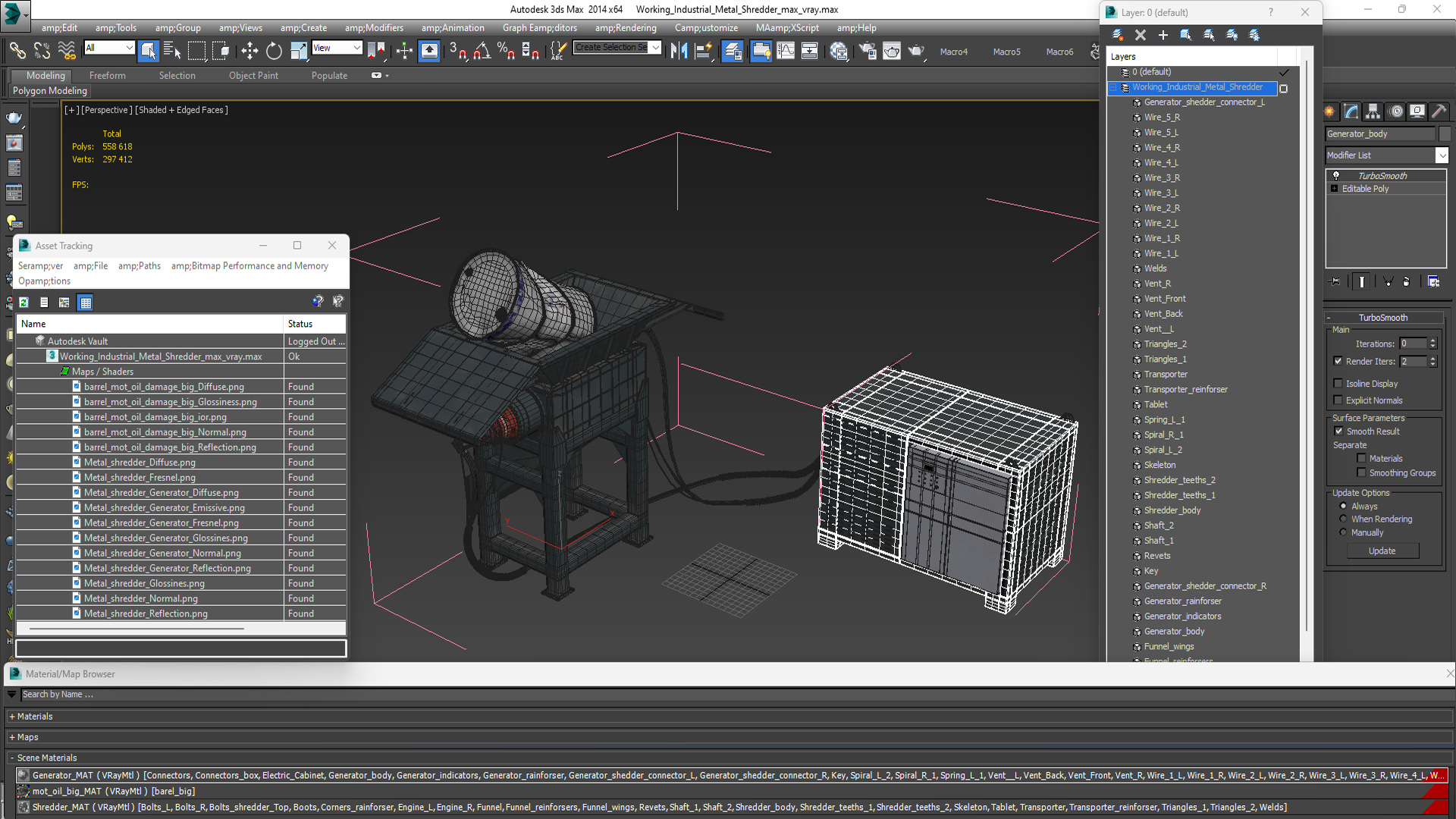Open the Display command panel tab
The width and height of the screenshot is (1456, 819).
point(1417,111)
